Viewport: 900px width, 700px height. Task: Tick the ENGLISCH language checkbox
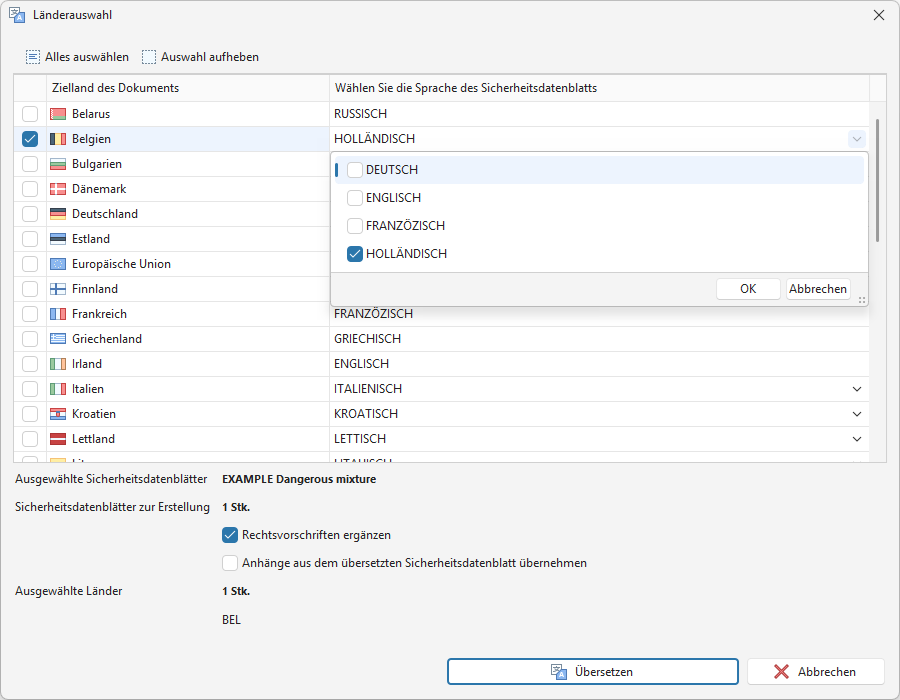[355, 198]
